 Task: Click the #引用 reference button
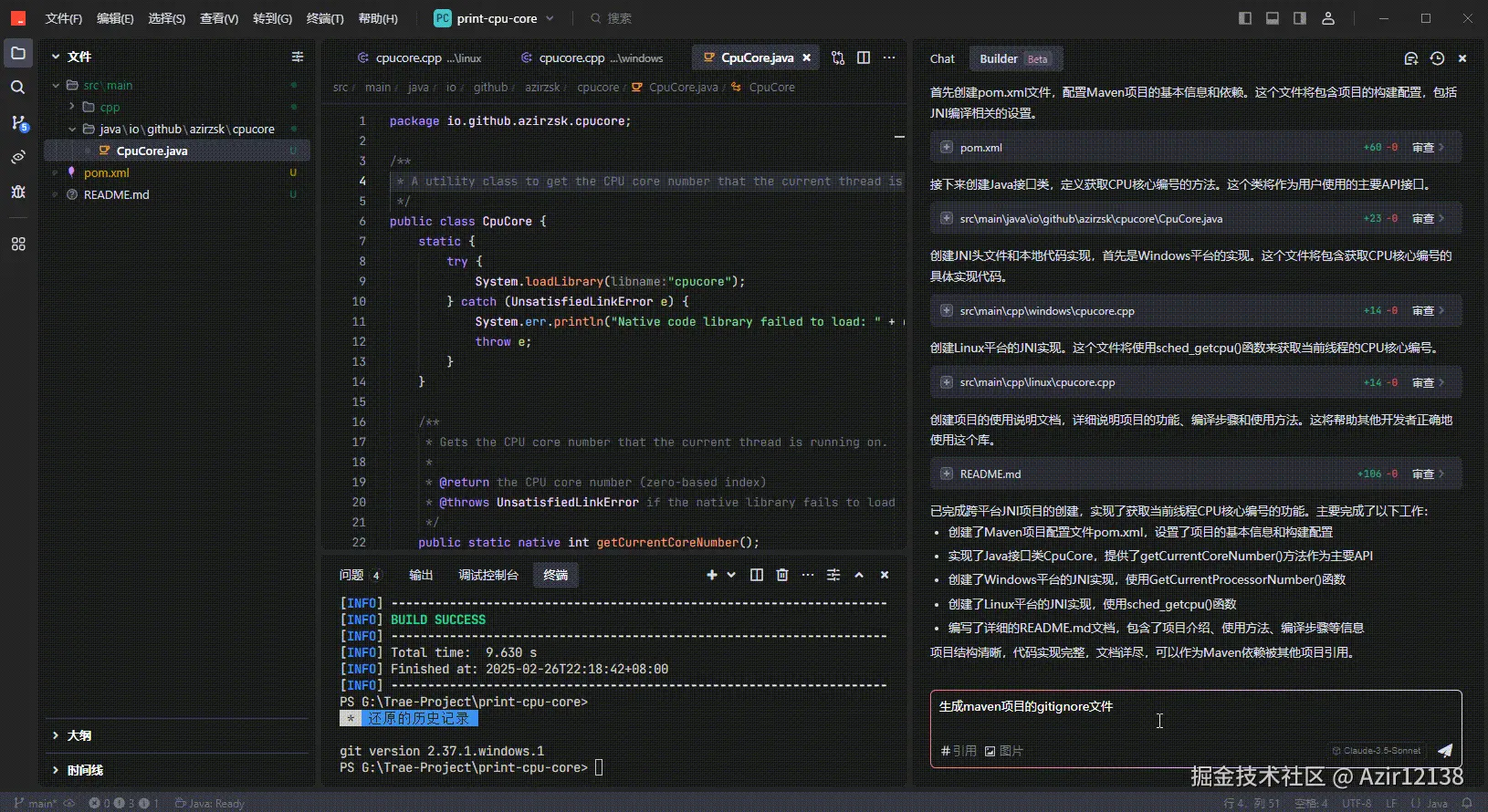tap(959, 751)
